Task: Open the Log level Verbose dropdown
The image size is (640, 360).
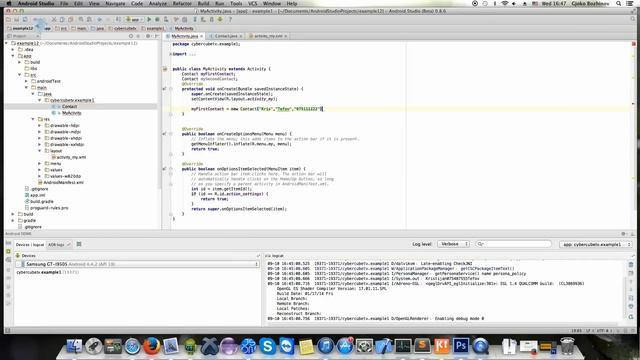Action: tap(453, 244)
